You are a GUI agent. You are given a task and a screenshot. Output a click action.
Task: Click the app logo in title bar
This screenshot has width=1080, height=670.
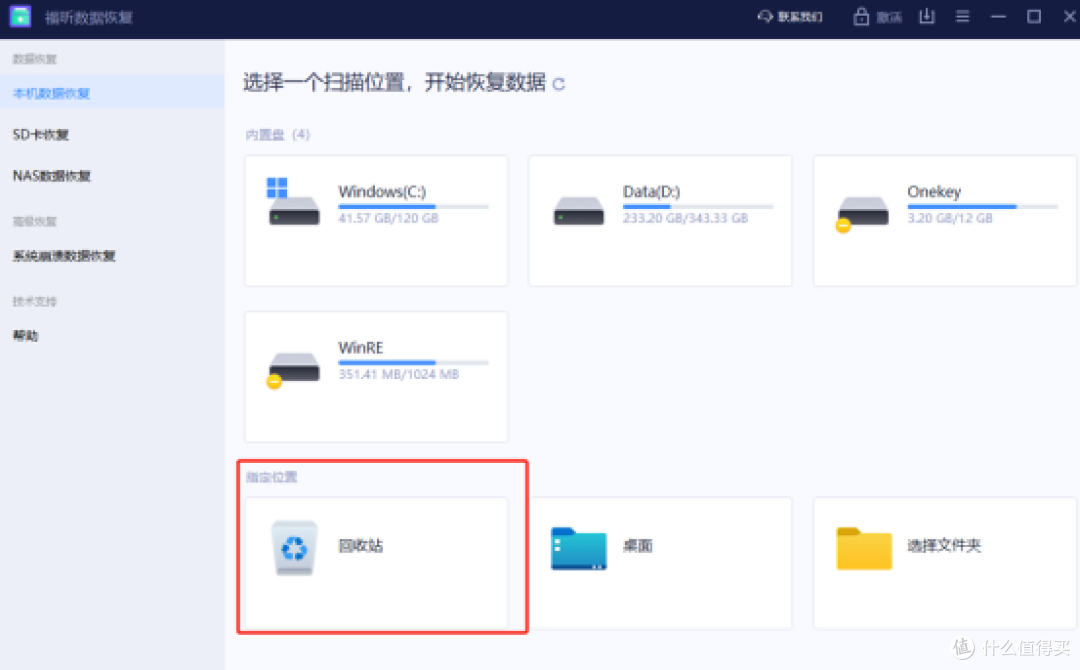coord(20,17)
